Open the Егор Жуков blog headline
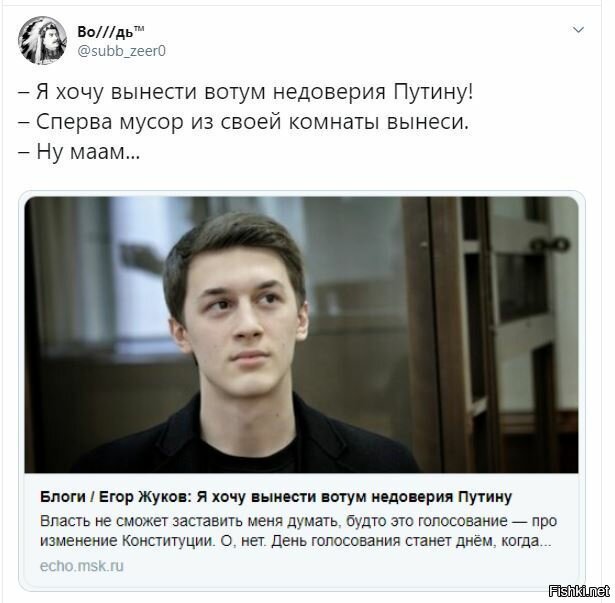The height and width of the screenshot is (603, 615). tap(276, 497)
